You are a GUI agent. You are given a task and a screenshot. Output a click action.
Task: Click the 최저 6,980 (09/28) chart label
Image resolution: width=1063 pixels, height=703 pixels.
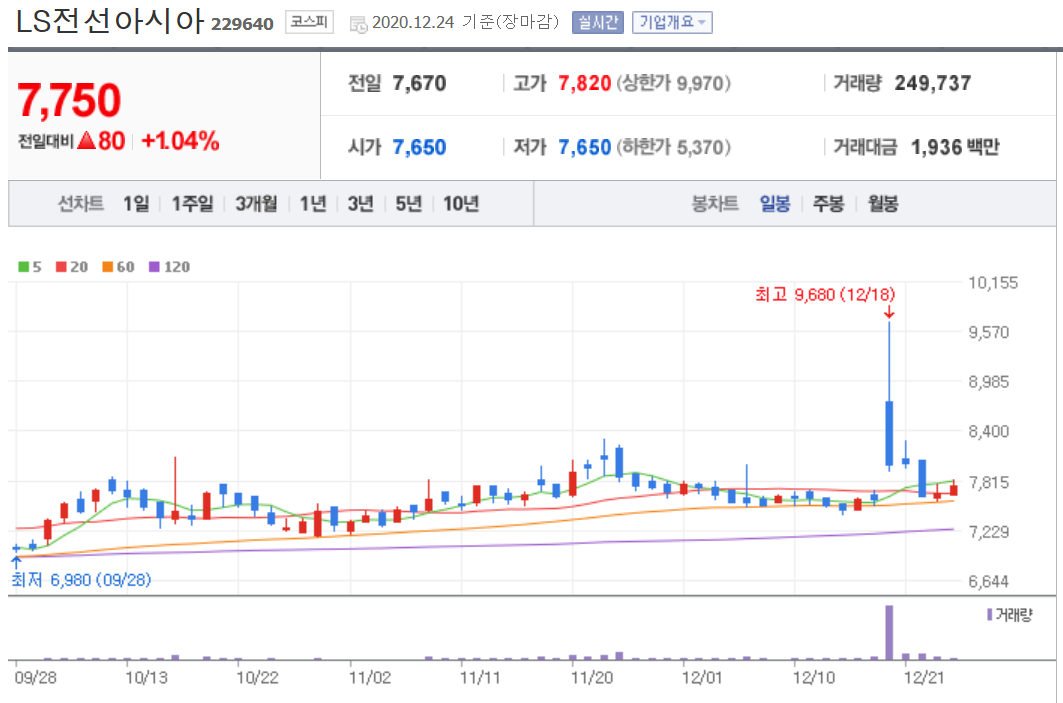coord(81,580)
